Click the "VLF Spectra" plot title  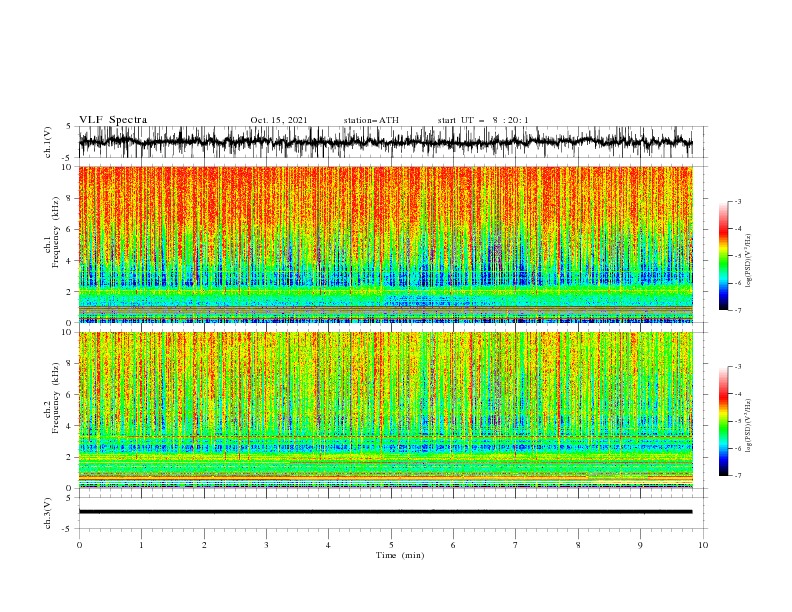[x=113, y=120]
